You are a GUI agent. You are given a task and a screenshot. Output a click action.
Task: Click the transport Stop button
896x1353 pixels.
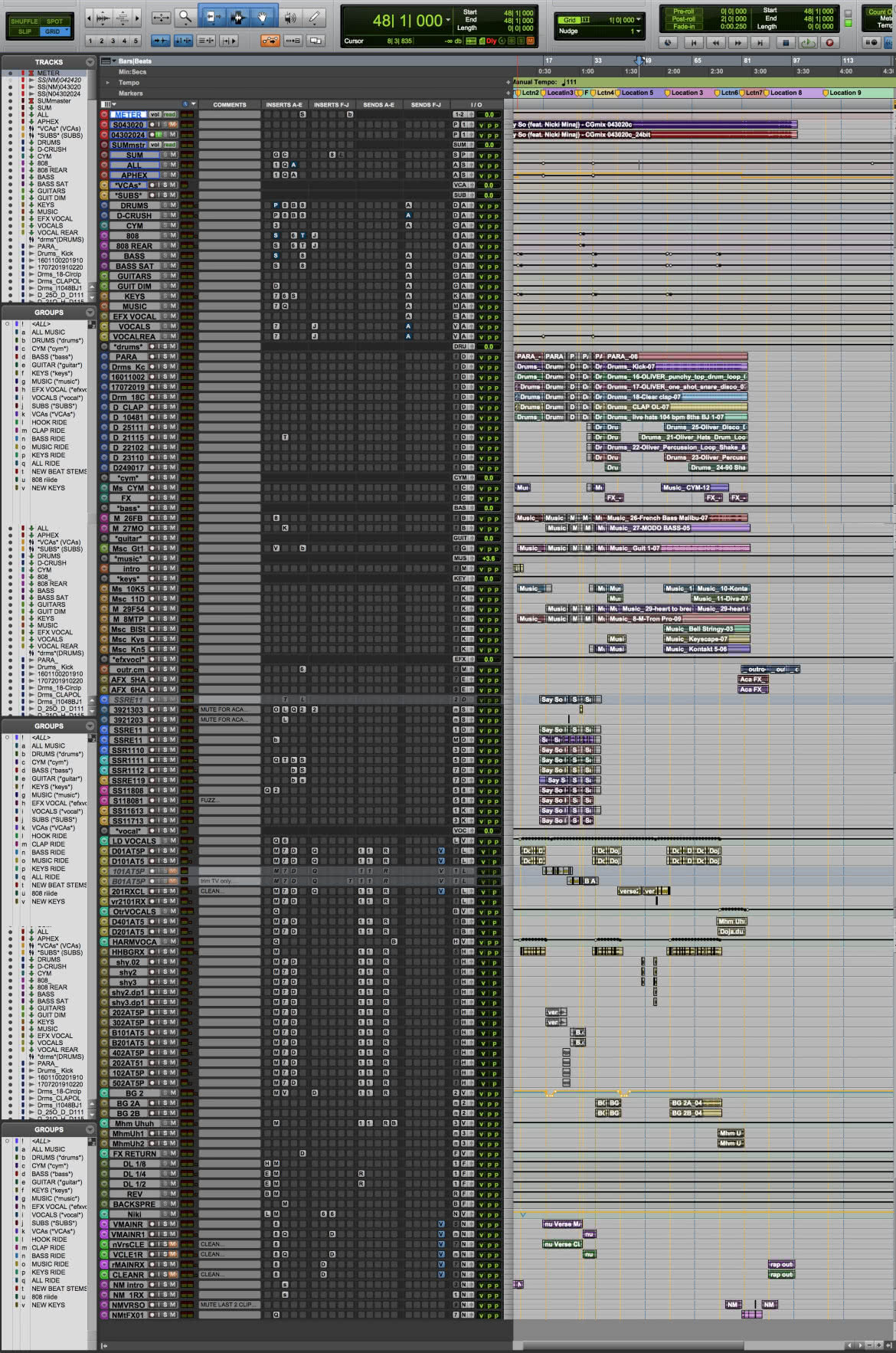coord(786,44)
